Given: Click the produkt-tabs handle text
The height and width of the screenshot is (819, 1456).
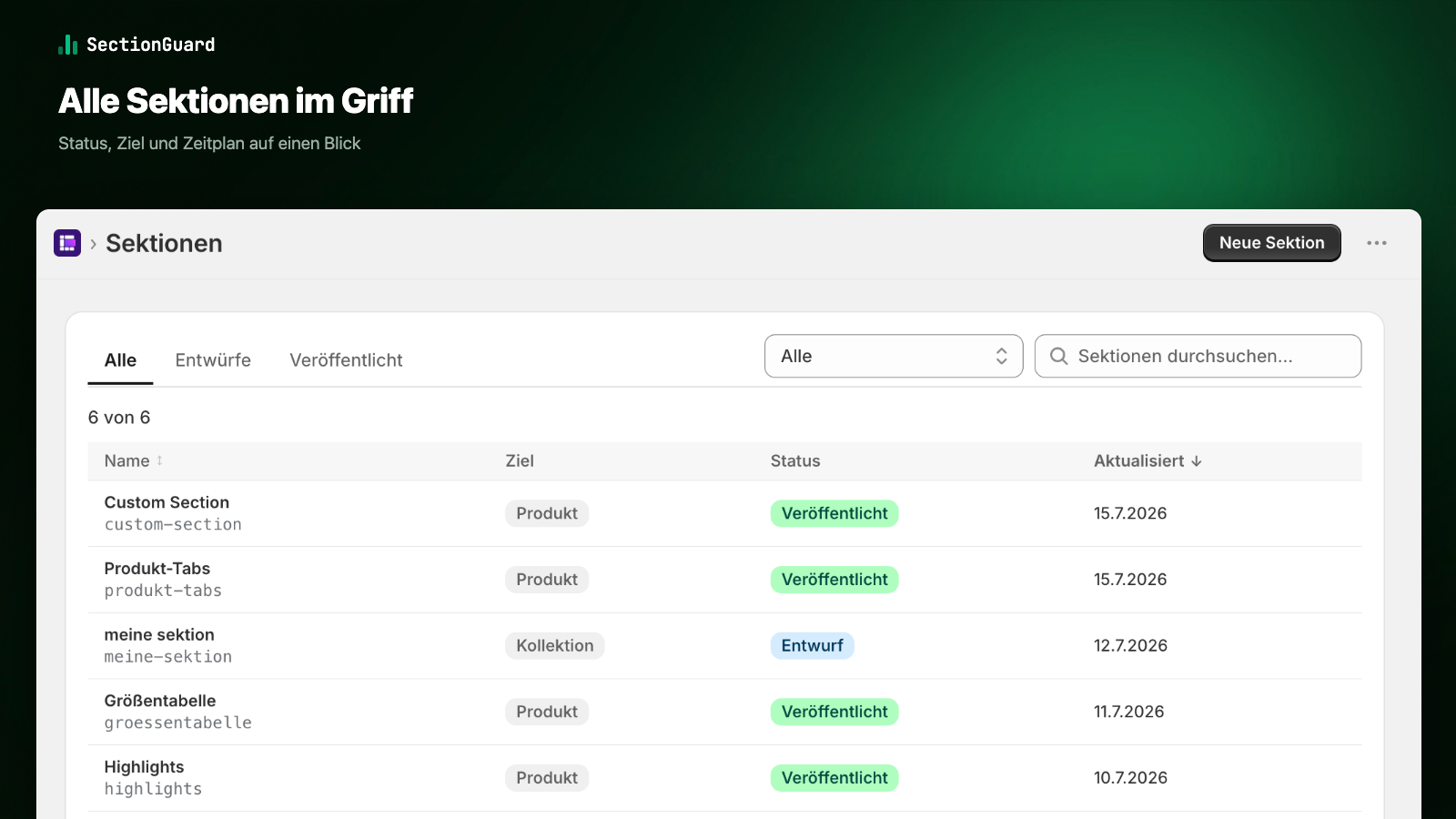Looking at the screenshot, I should [x=163, y=591].
